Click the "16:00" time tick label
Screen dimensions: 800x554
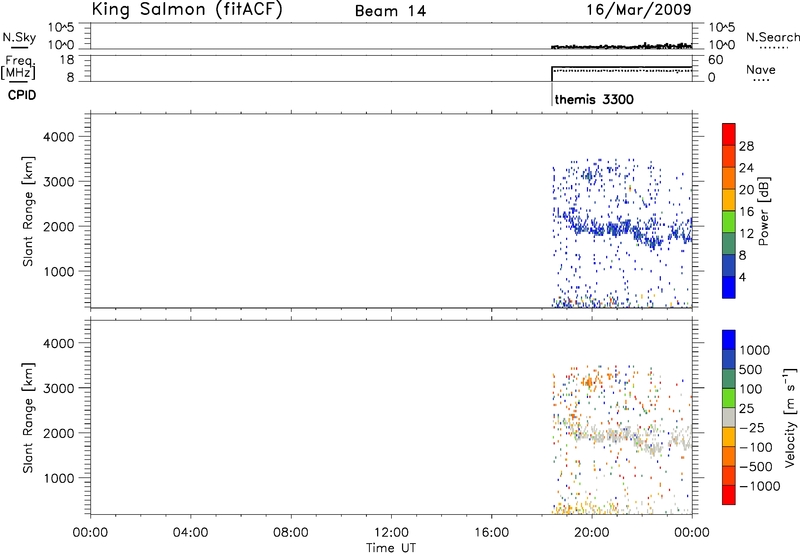491,533
